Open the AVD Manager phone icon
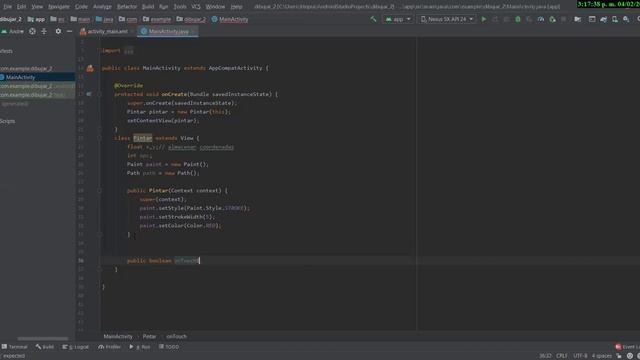This screenshot has width=640, height=360. 615,19
